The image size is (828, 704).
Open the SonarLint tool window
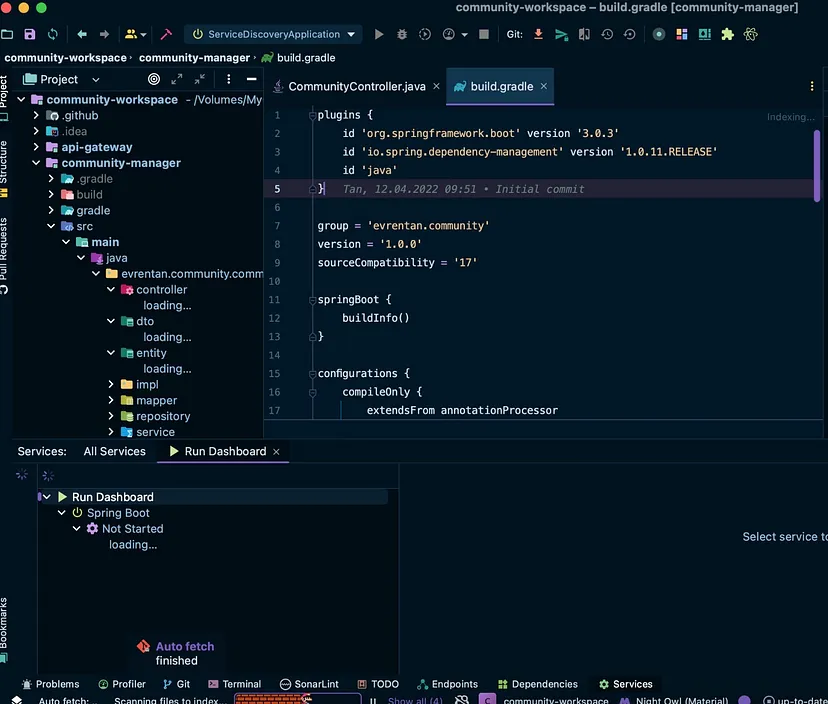319,684
